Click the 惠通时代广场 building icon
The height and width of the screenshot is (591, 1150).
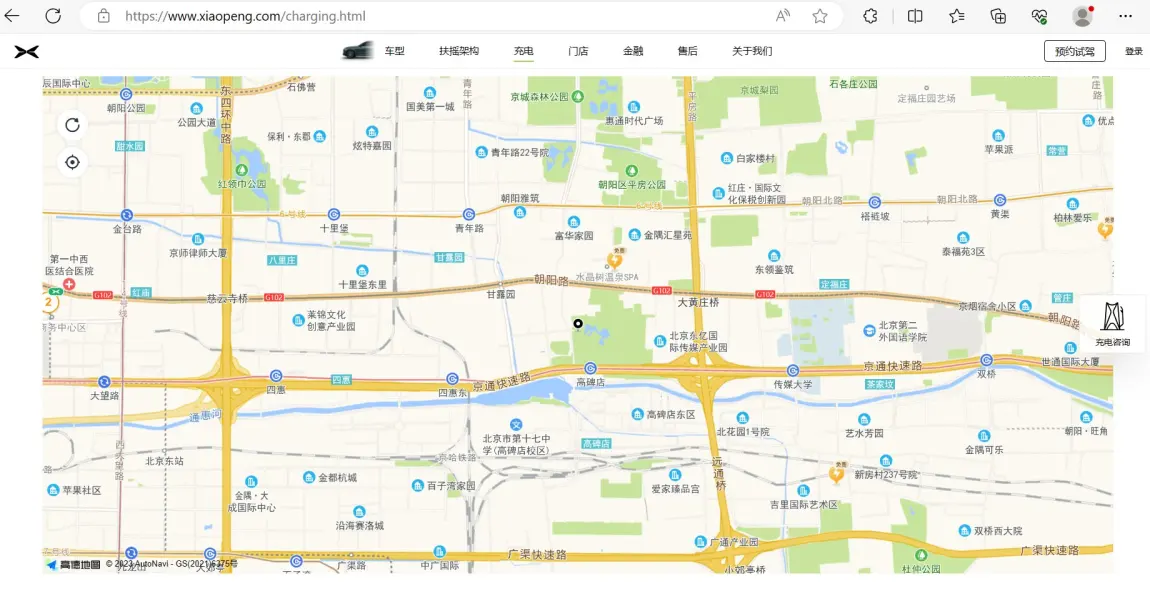click(634, 107)
